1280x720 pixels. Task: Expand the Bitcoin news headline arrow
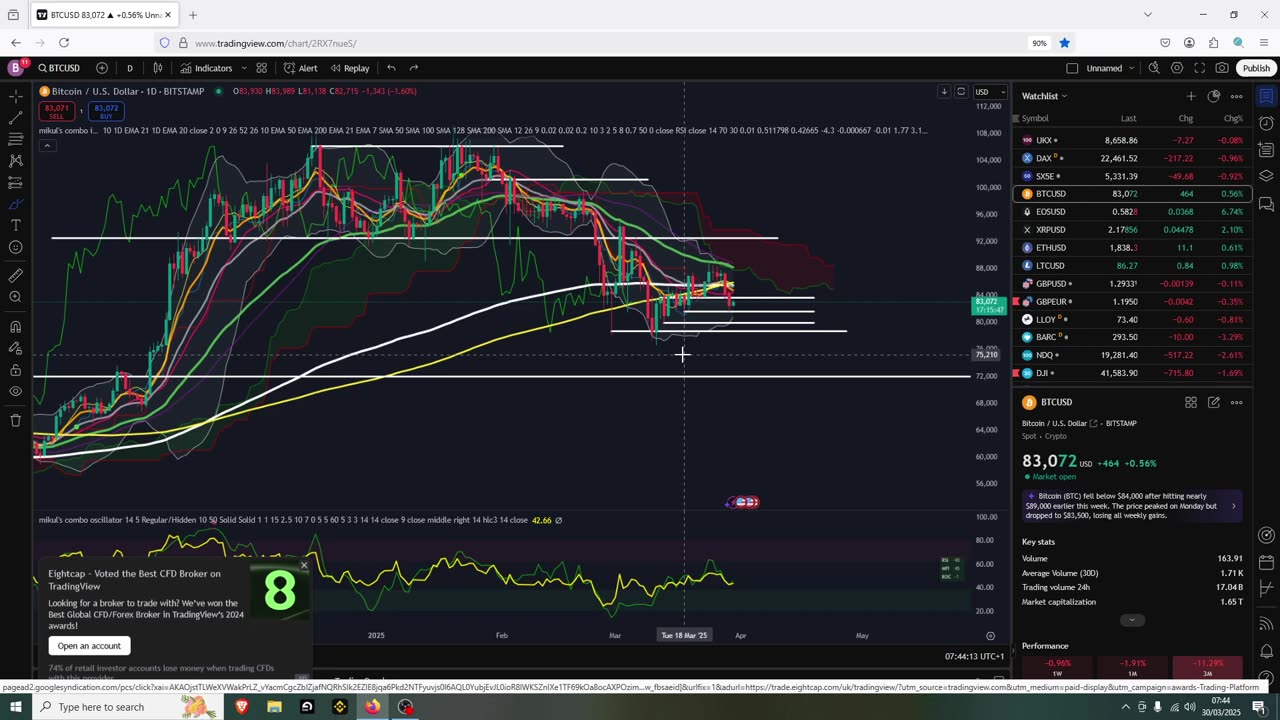click(1233, 506)
